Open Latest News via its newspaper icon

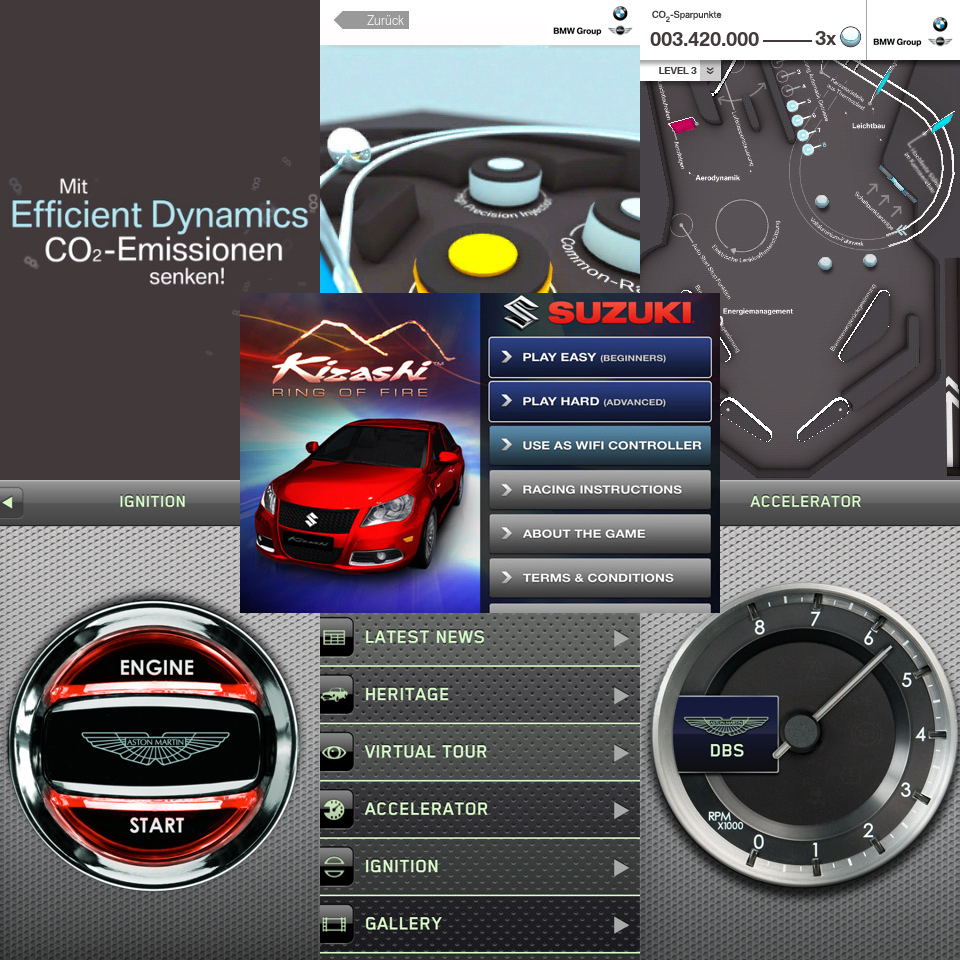pos(336,637)
